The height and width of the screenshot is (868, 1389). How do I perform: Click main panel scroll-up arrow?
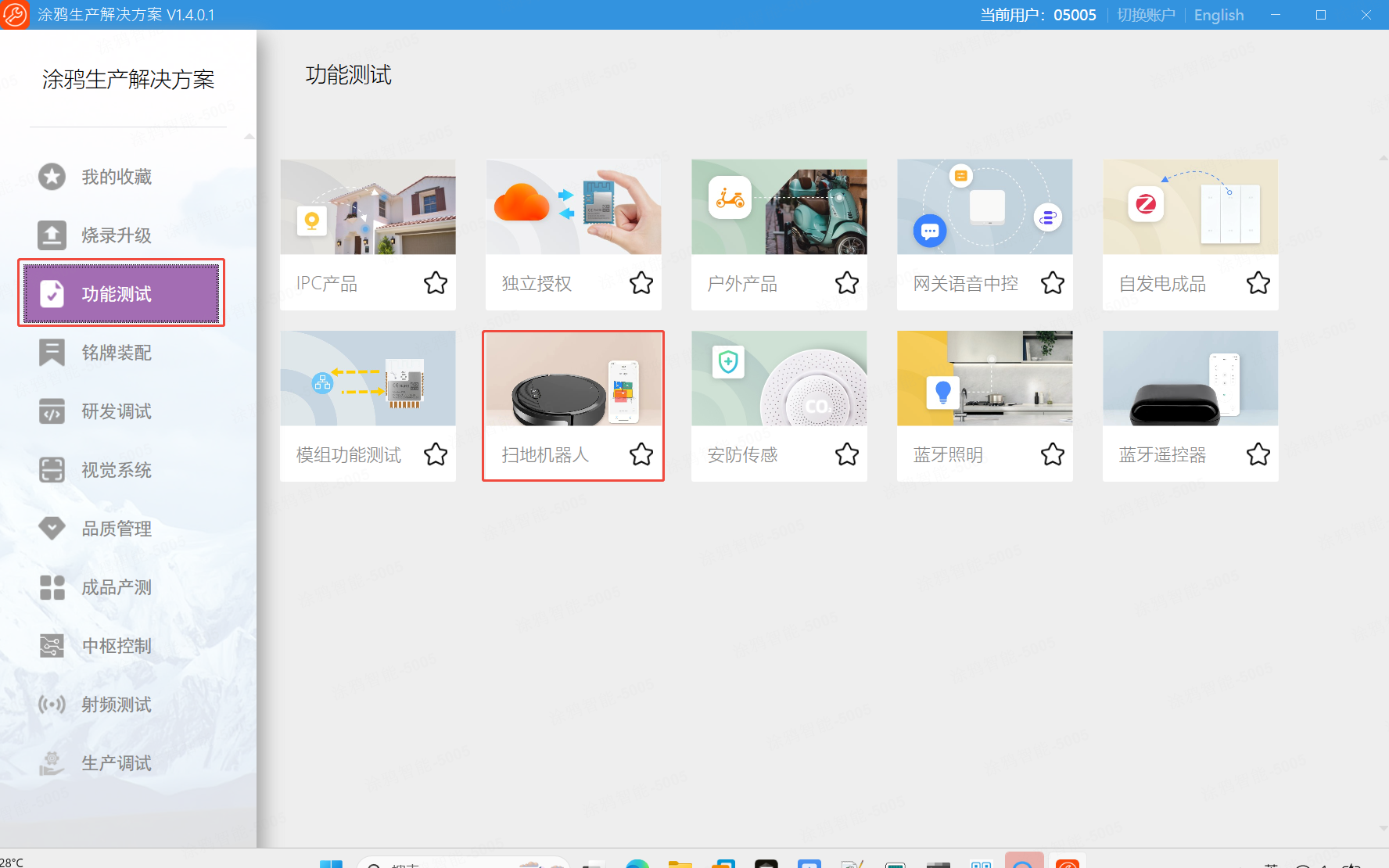(x=1383, y=158)
